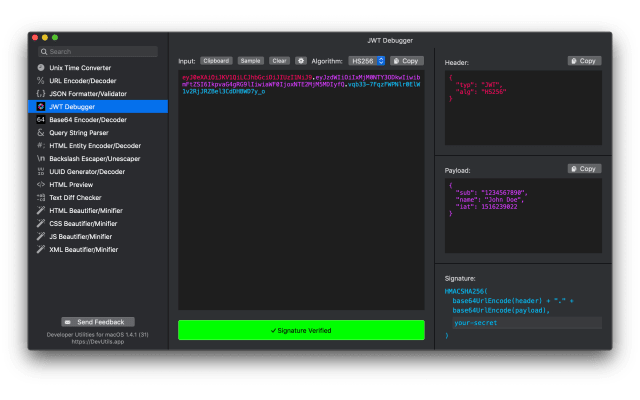Load a Sample token

(x=251, y=61)
